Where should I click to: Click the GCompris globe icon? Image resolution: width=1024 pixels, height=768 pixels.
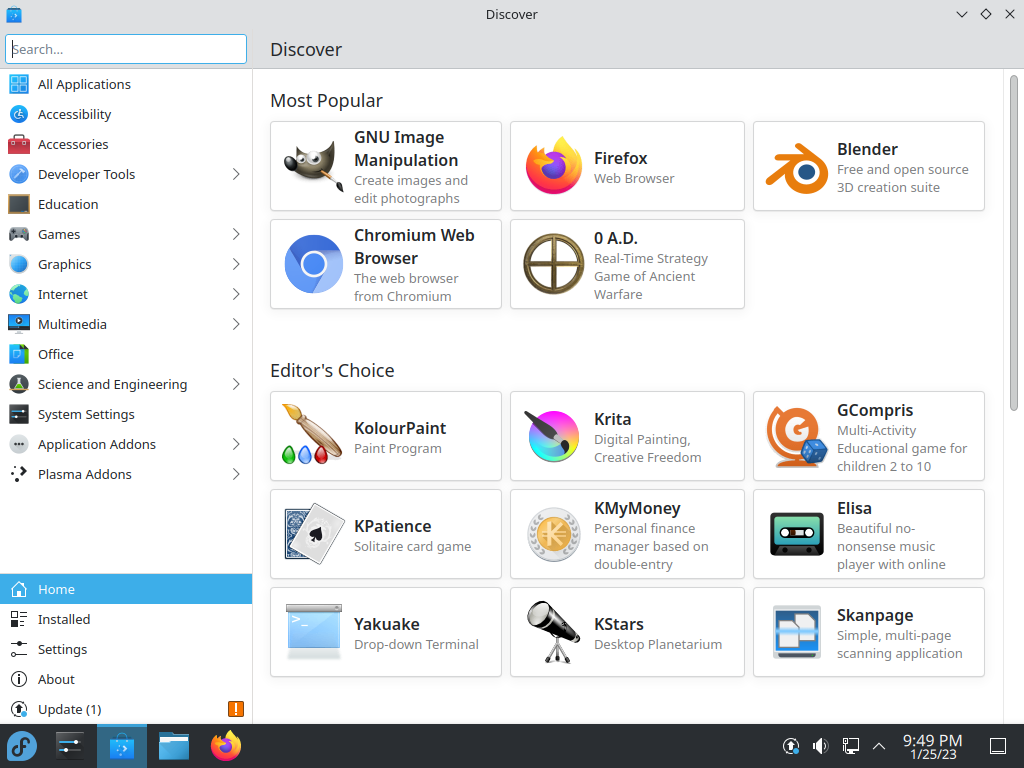click(797, 436)
